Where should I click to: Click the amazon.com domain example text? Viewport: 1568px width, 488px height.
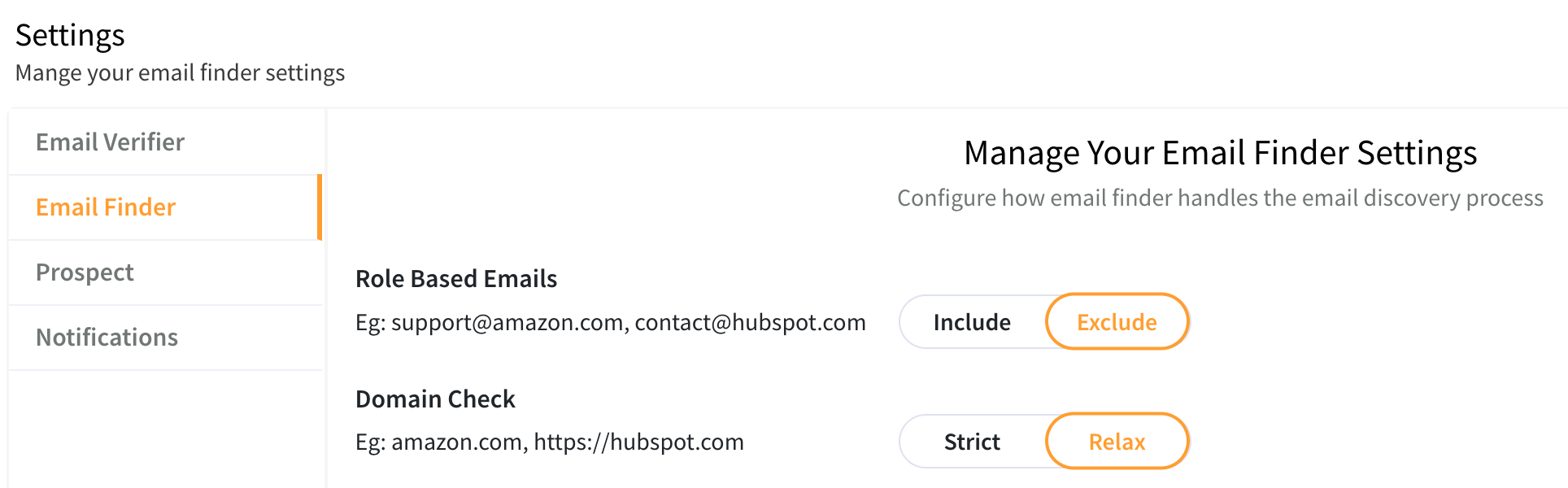click(452, 442)
